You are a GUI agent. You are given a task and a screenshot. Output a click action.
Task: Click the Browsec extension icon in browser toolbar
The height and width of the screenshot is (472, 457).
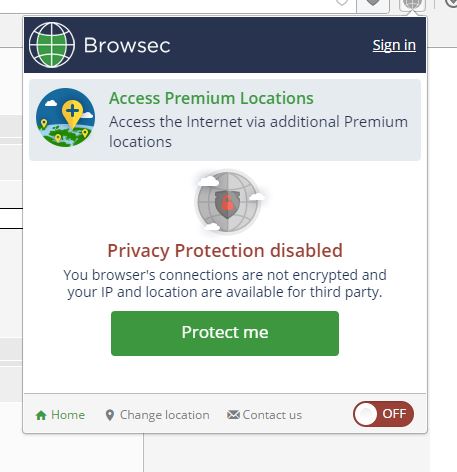tap(412, 5)
